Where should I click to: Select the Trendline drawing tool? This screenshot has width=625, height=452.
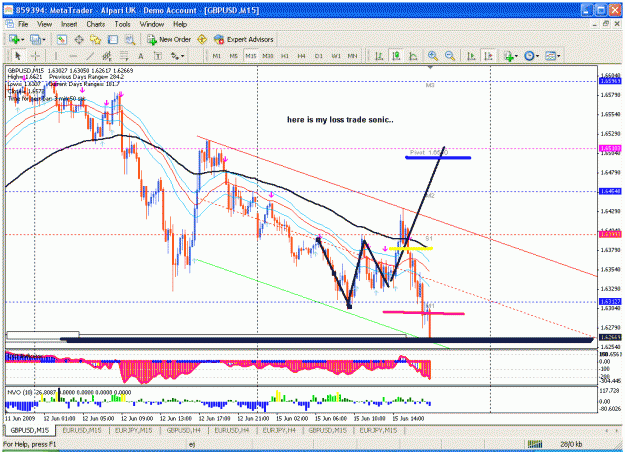pyautogui.click(x=90, y=56)
